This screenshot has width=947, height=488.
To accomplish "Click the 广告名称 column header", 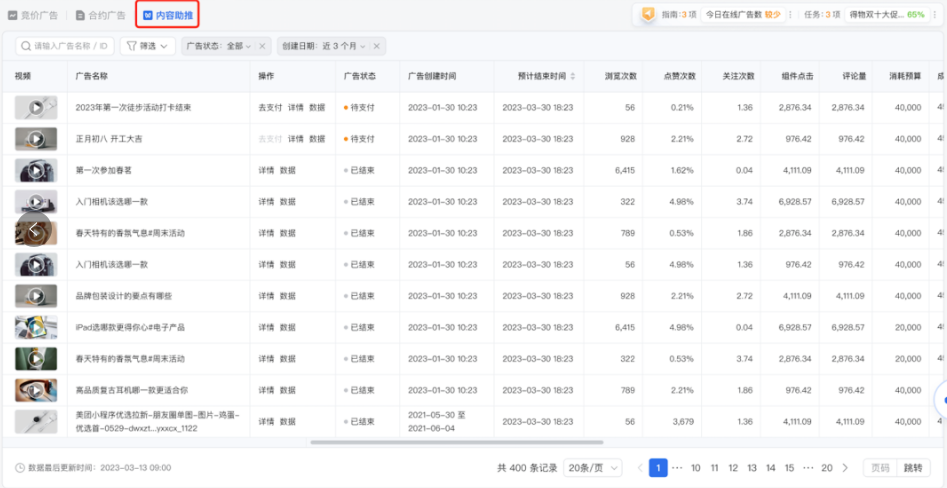I will click(x=92, y=76).
